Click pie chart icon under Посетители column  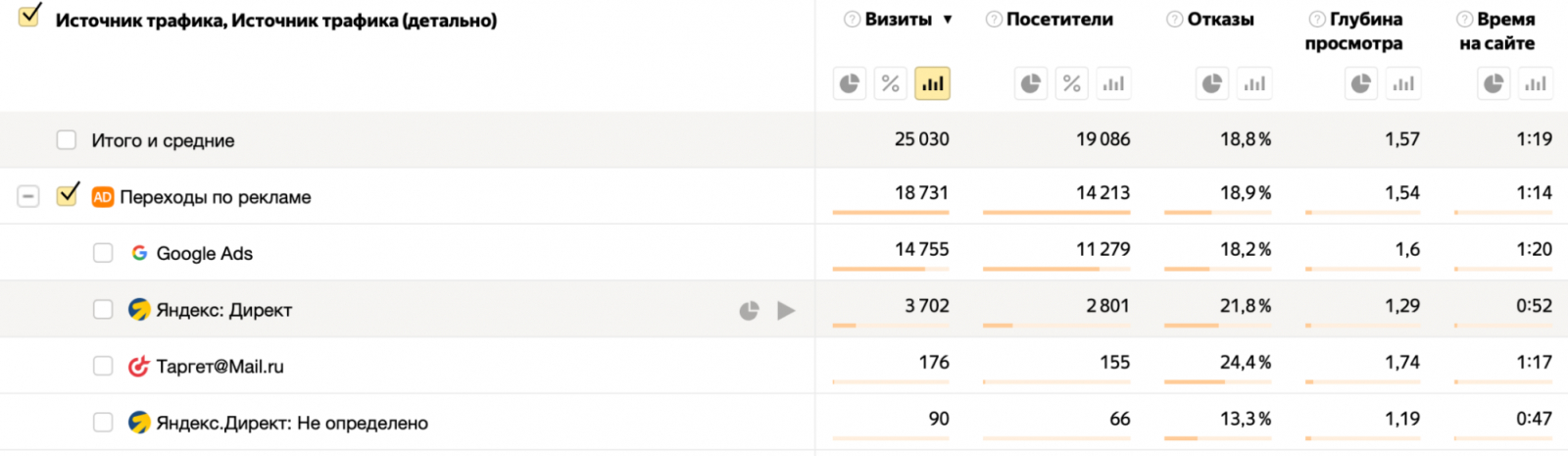[x=1031, y=84]
